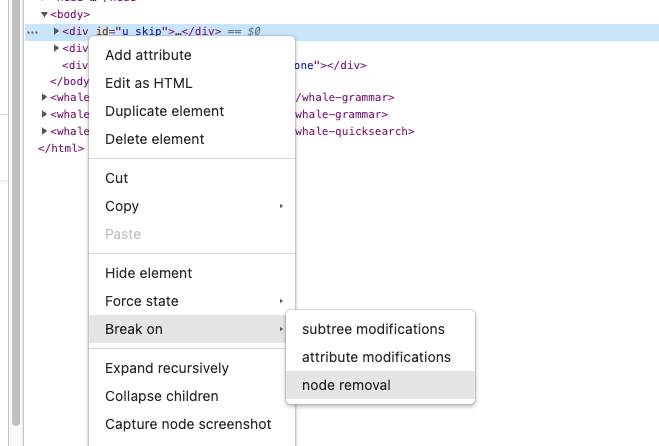Delete element via context menu

[x=154, y=139]
